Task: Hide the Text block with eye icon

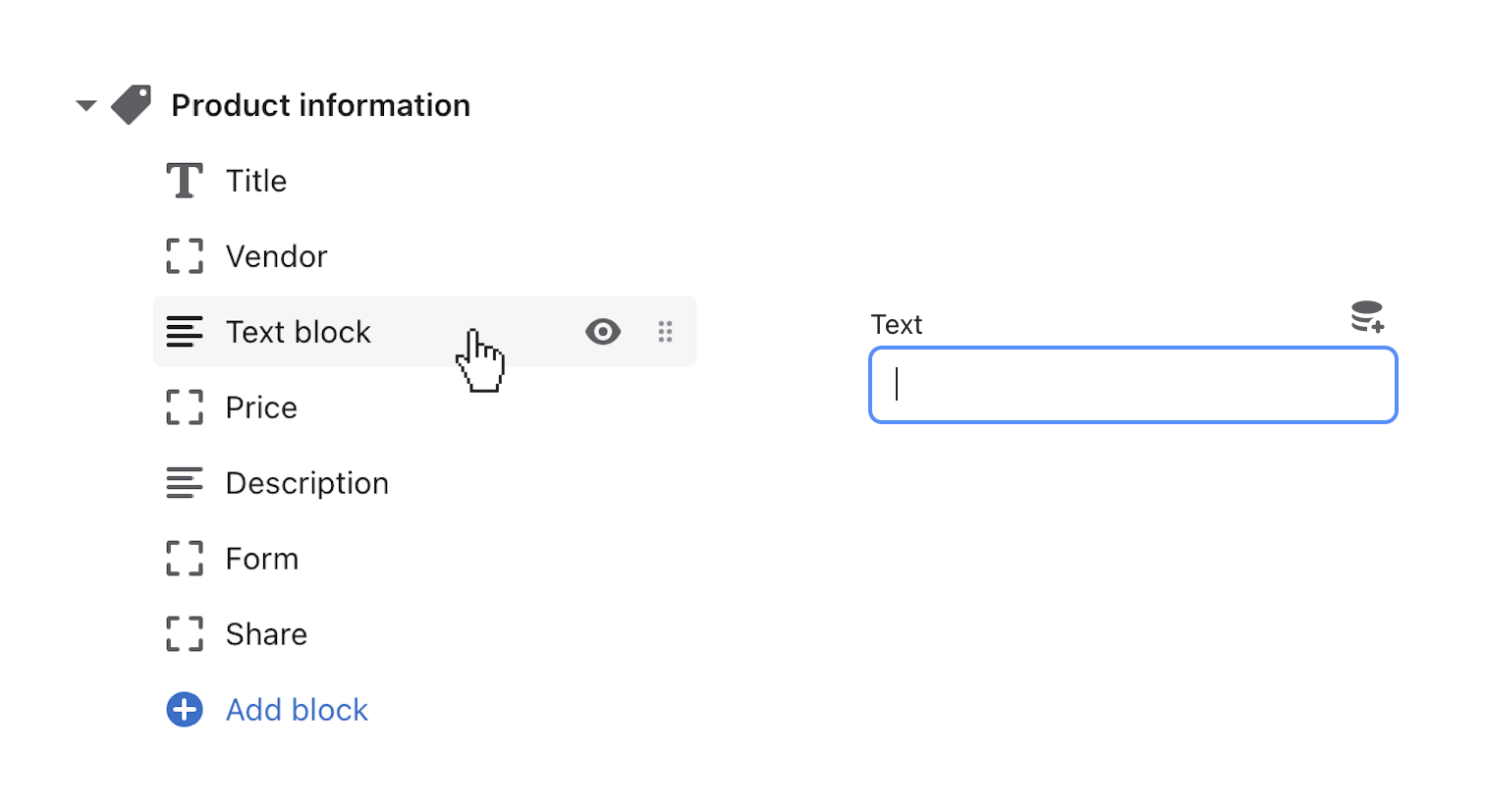Action: 602,332
